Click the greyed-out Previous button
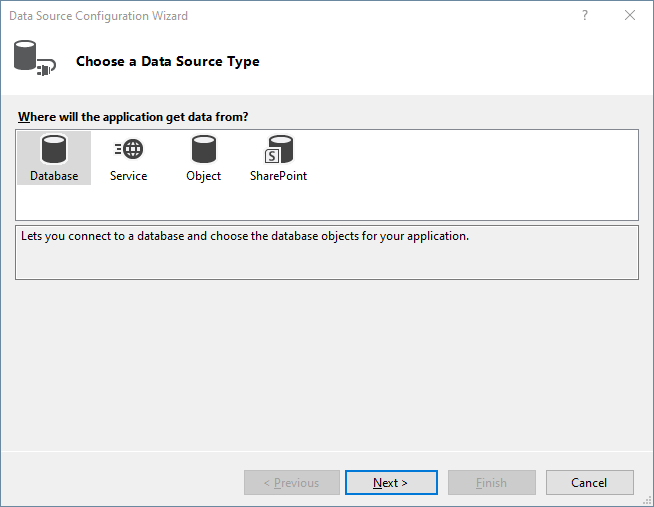Viewport: 654px width, 507px height. 291,483
